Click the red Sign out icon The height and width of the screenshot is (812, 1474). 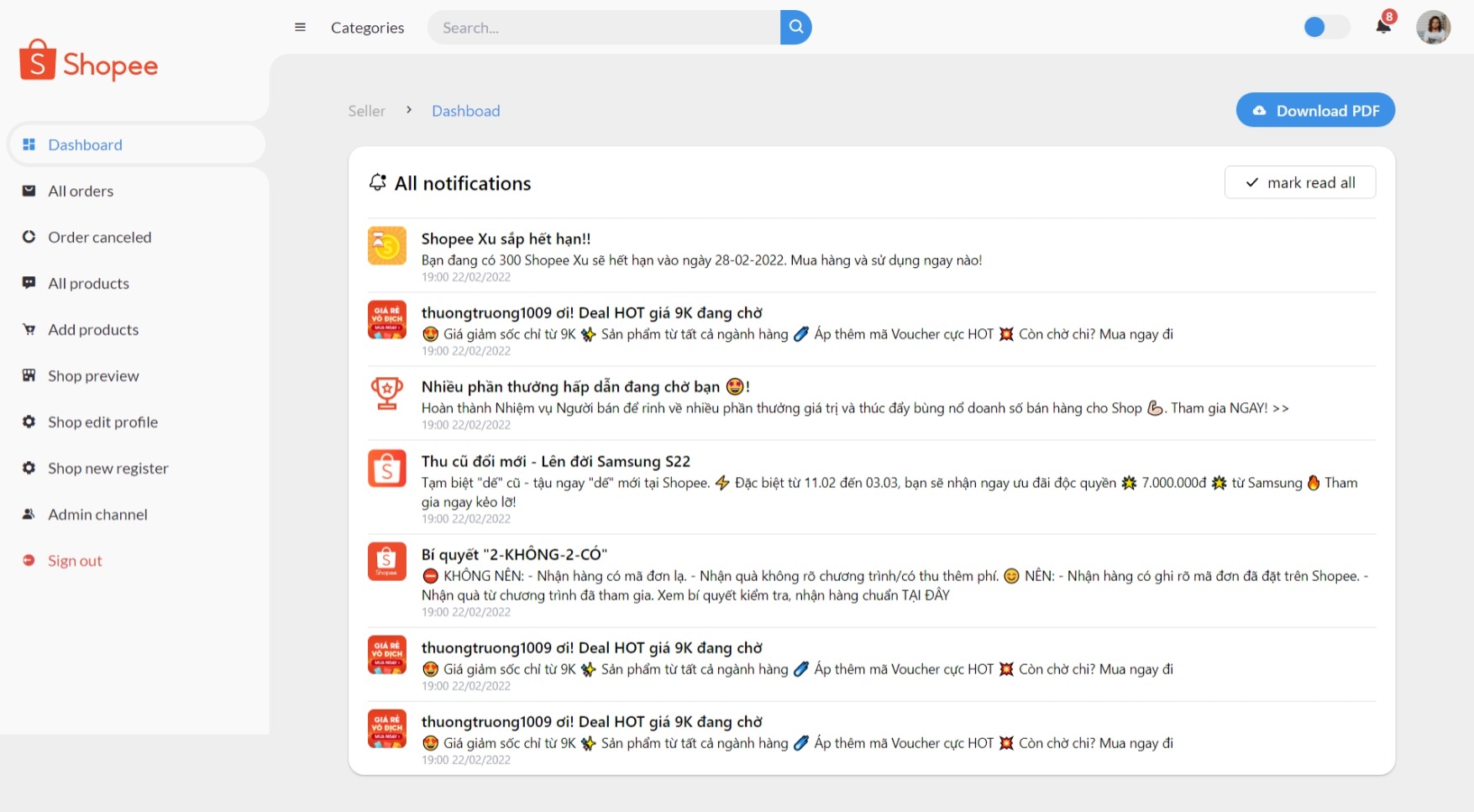click(x=29, y=560)
